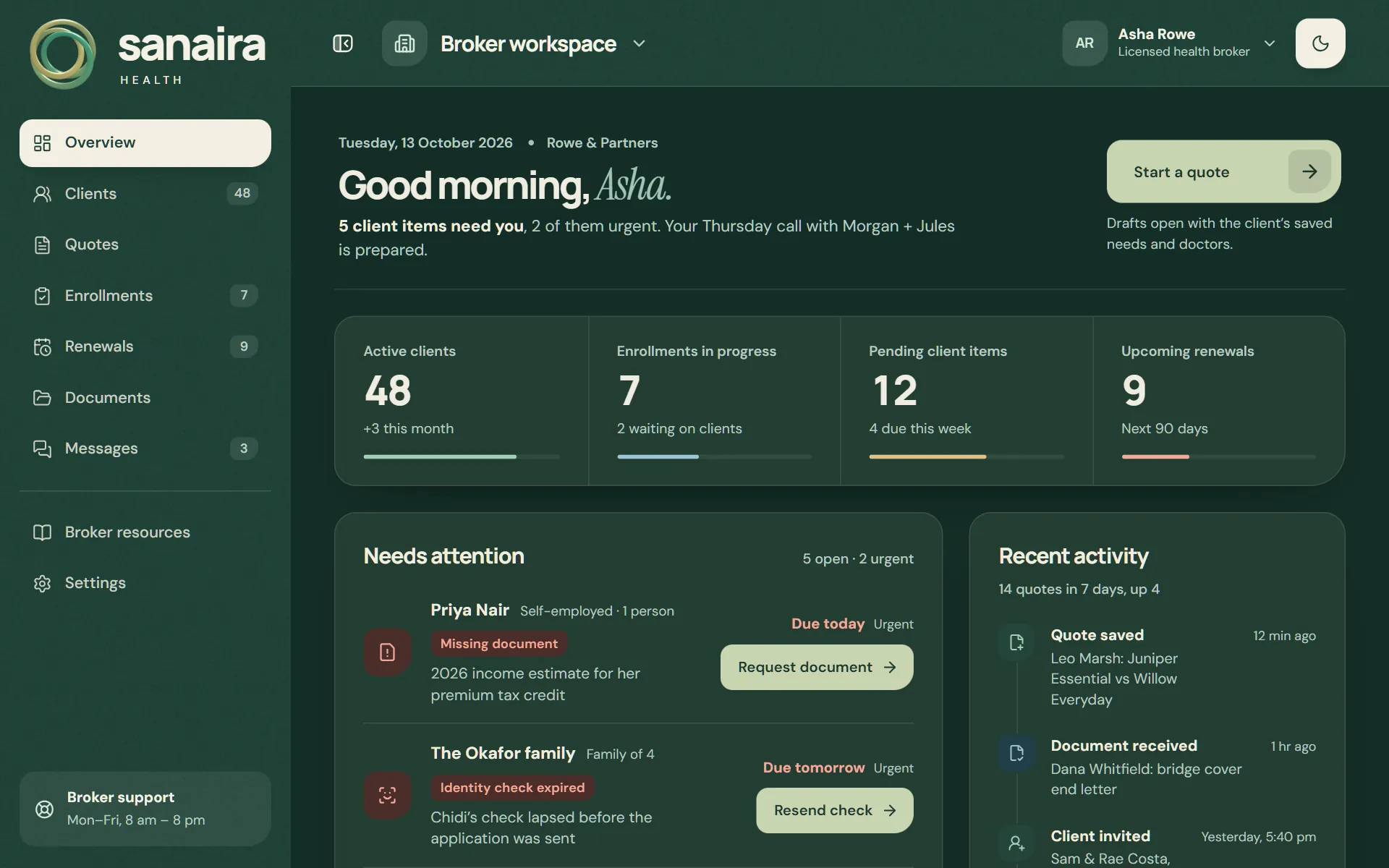This screenshot has height=868, width=1389.
Task: Click the Document received activity icon
Action: pos(1016,753)
